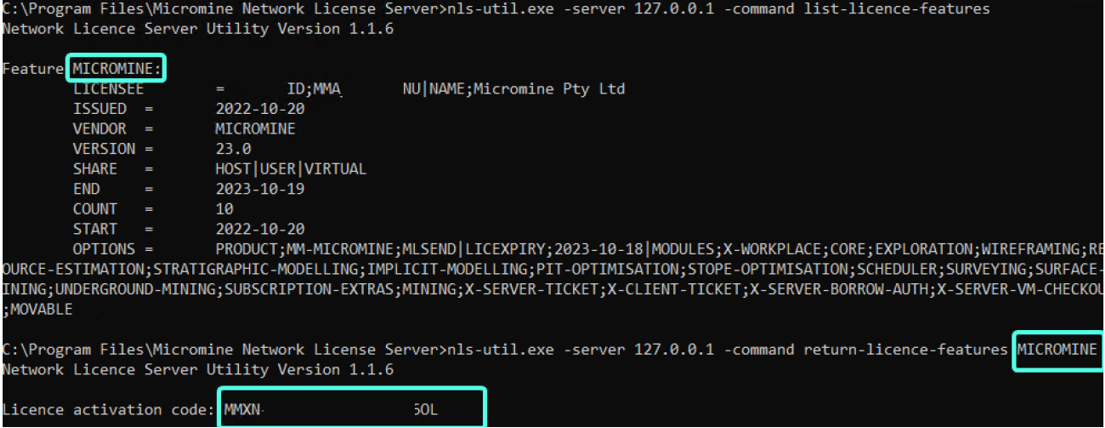
Task: Click the VERSION field label
Action: 104,149
